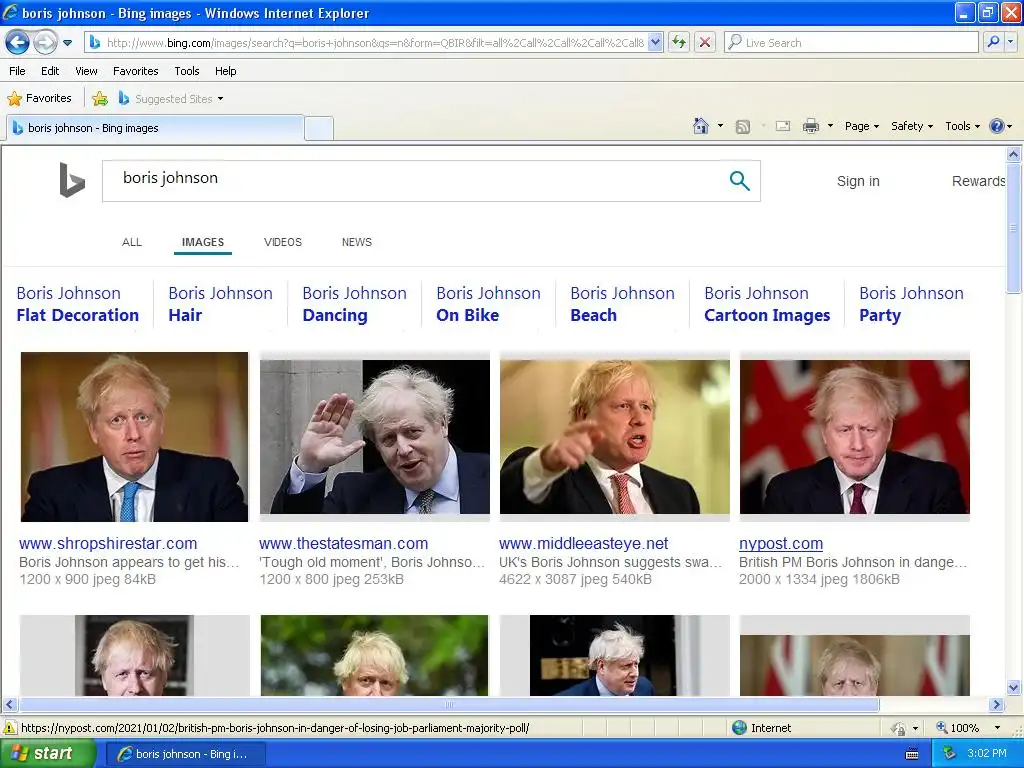The height and width of the screenshot is (768, 1024).
Task: Click the Add to Favorites bar icon
Action: (100, 99)
